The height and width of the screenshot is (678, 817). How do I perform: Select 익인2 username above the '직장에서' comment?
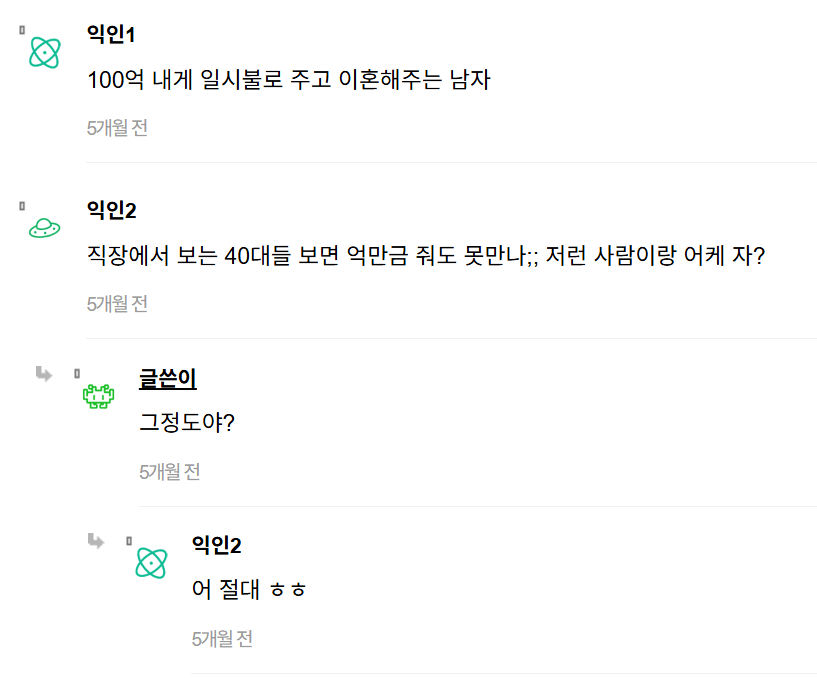(x=111, y=210)
